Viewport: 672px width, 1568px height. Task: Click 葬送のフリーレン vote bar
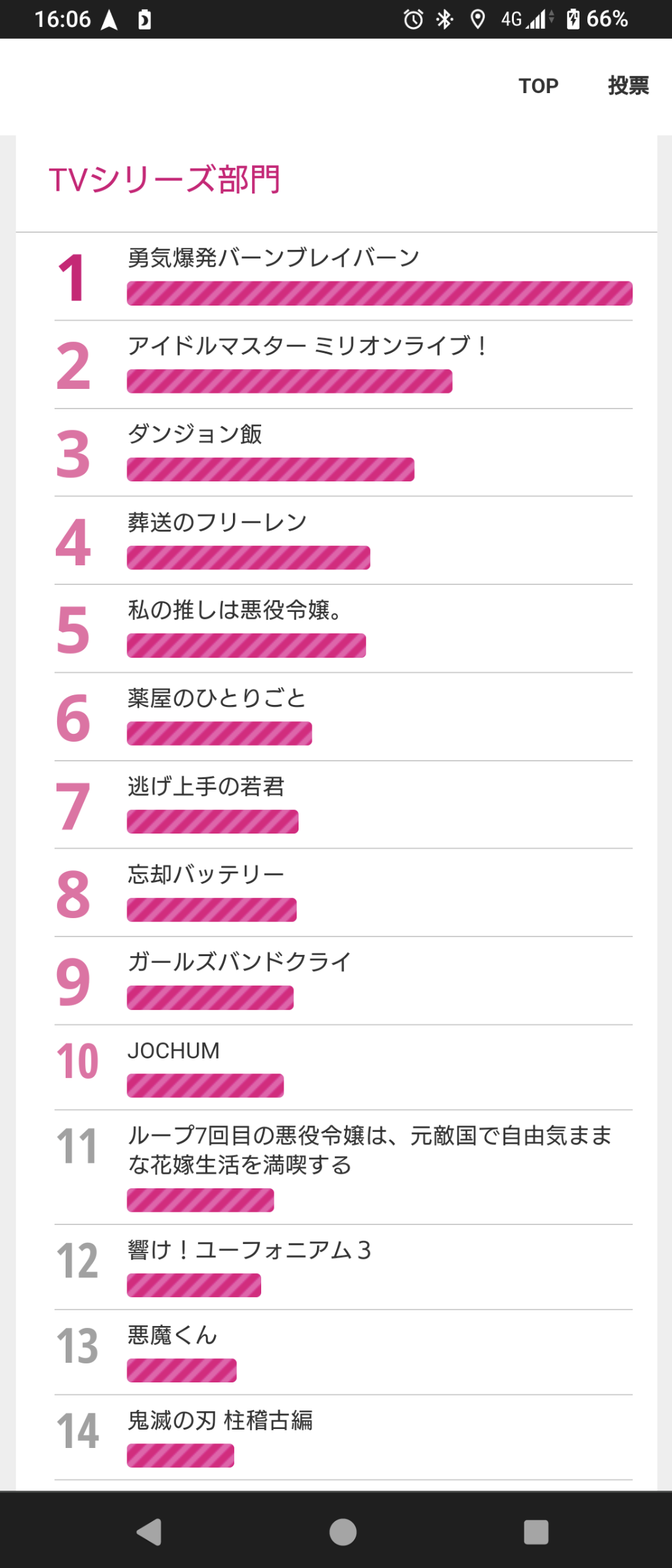(x=248, y=557)
